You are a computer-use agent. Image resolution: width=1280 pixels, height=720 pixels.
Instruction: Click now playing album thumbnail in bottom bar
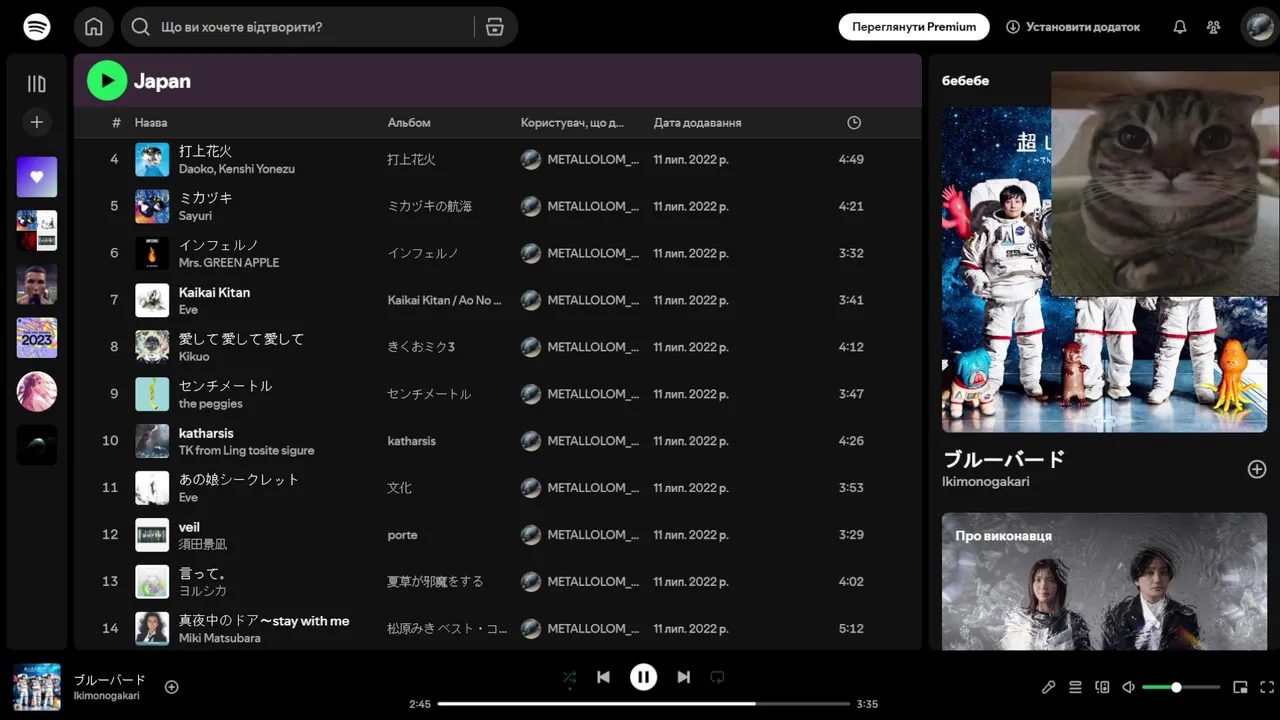[37, 687]
